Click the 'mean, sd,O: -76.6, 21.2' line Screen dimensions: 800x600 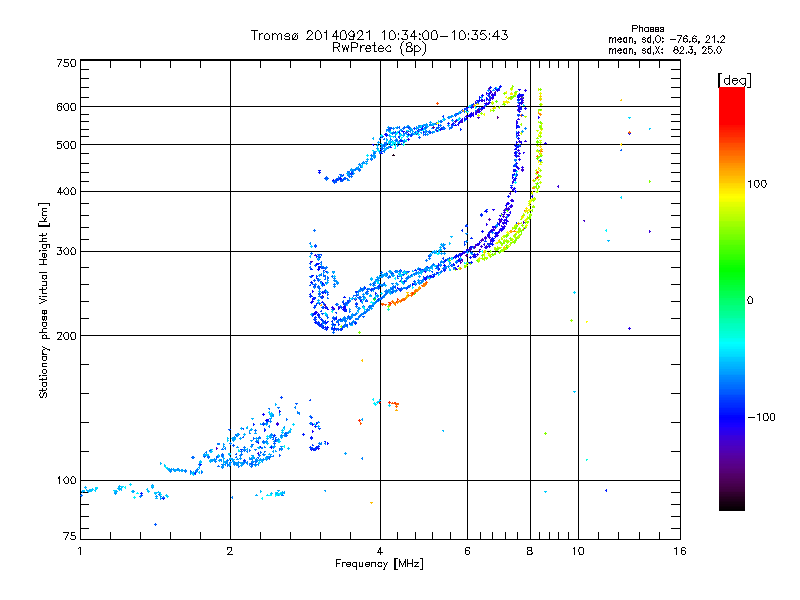coord(666,40)
